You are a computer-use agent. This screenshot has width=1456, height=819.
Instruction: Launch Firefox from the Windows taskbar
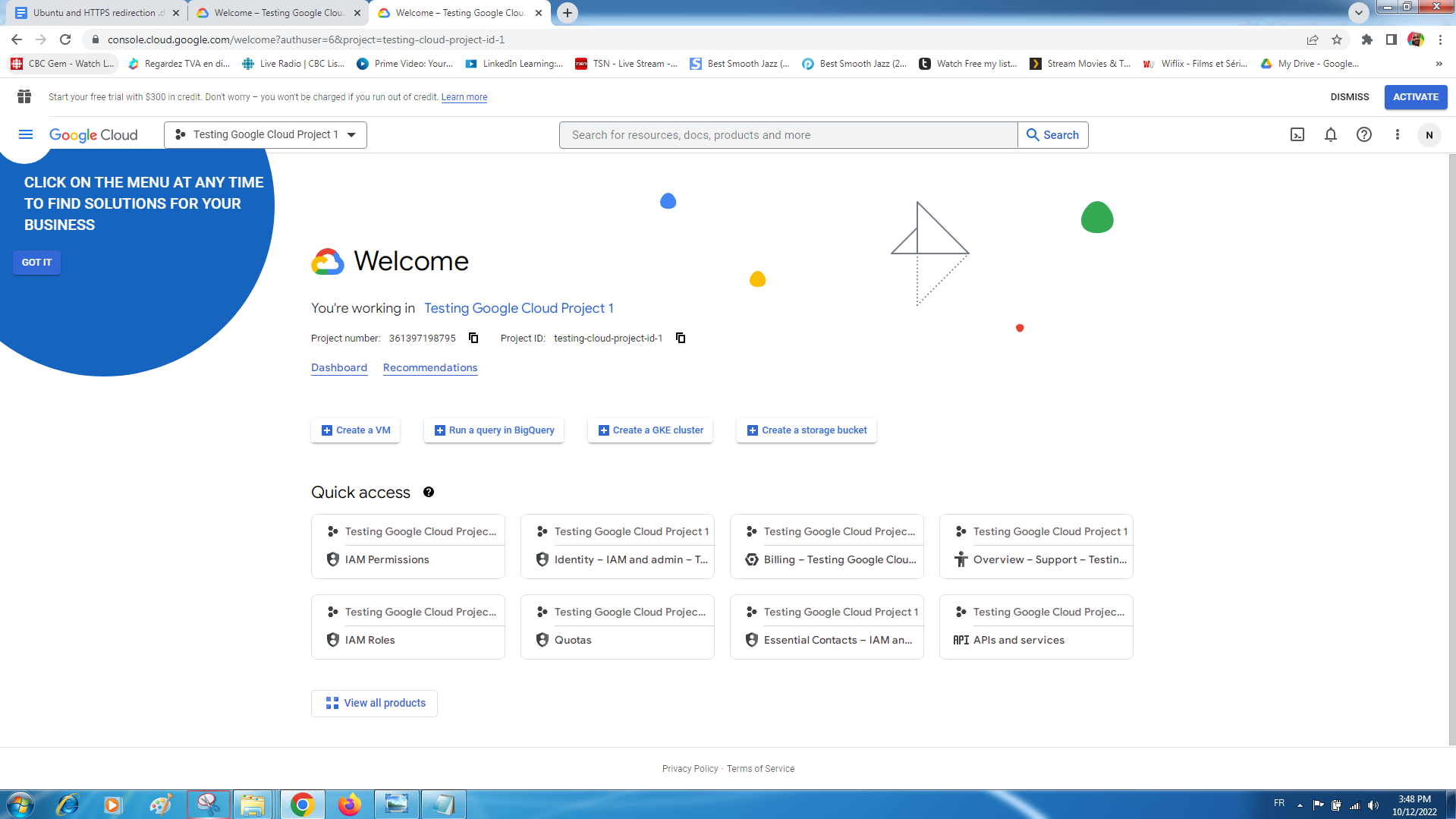tap(349, 804)
